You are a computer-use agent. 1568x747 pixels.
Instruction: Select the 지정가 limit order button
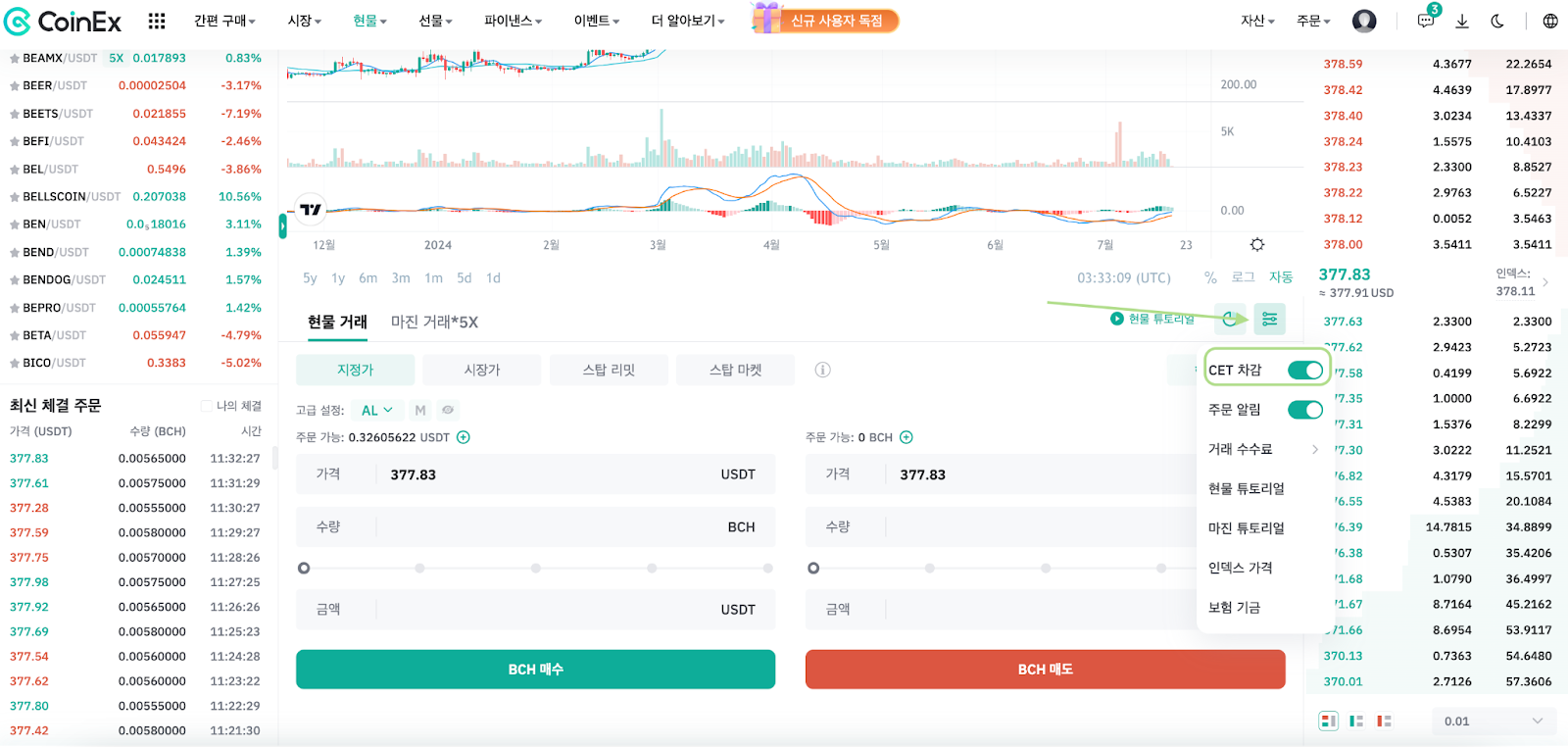355,370
